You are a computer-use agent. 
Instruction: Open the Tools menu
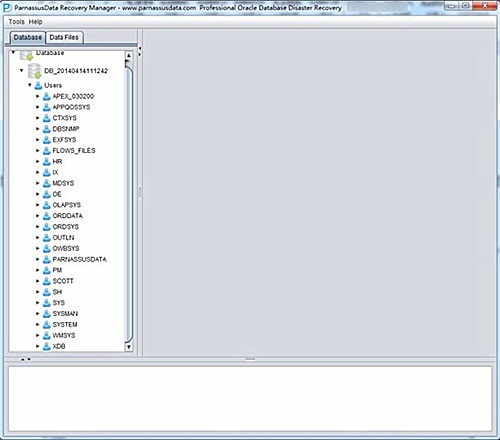(x=16, y=22)
